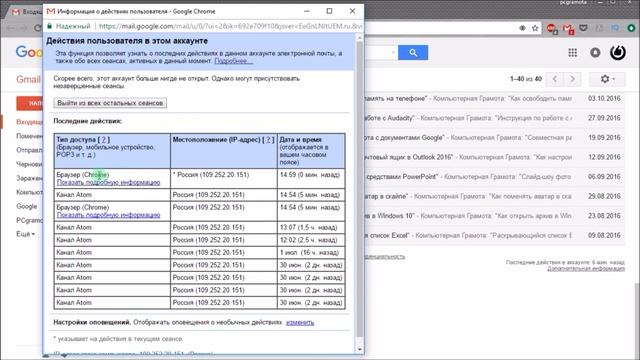Open email about Outlook 2016 dated 12.09.2016
This screenshot has width=640, height=360.
tap(494, 157)
